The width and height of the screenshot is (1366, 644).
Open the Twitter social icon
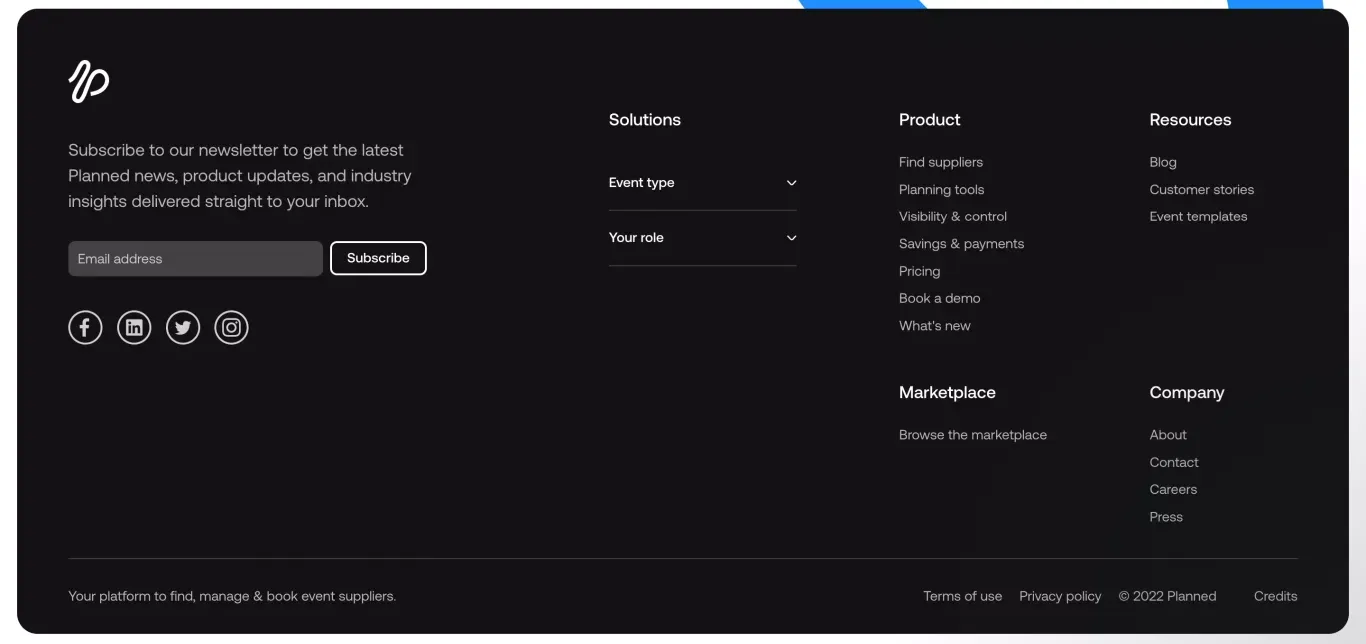click(x=183, y=327)
